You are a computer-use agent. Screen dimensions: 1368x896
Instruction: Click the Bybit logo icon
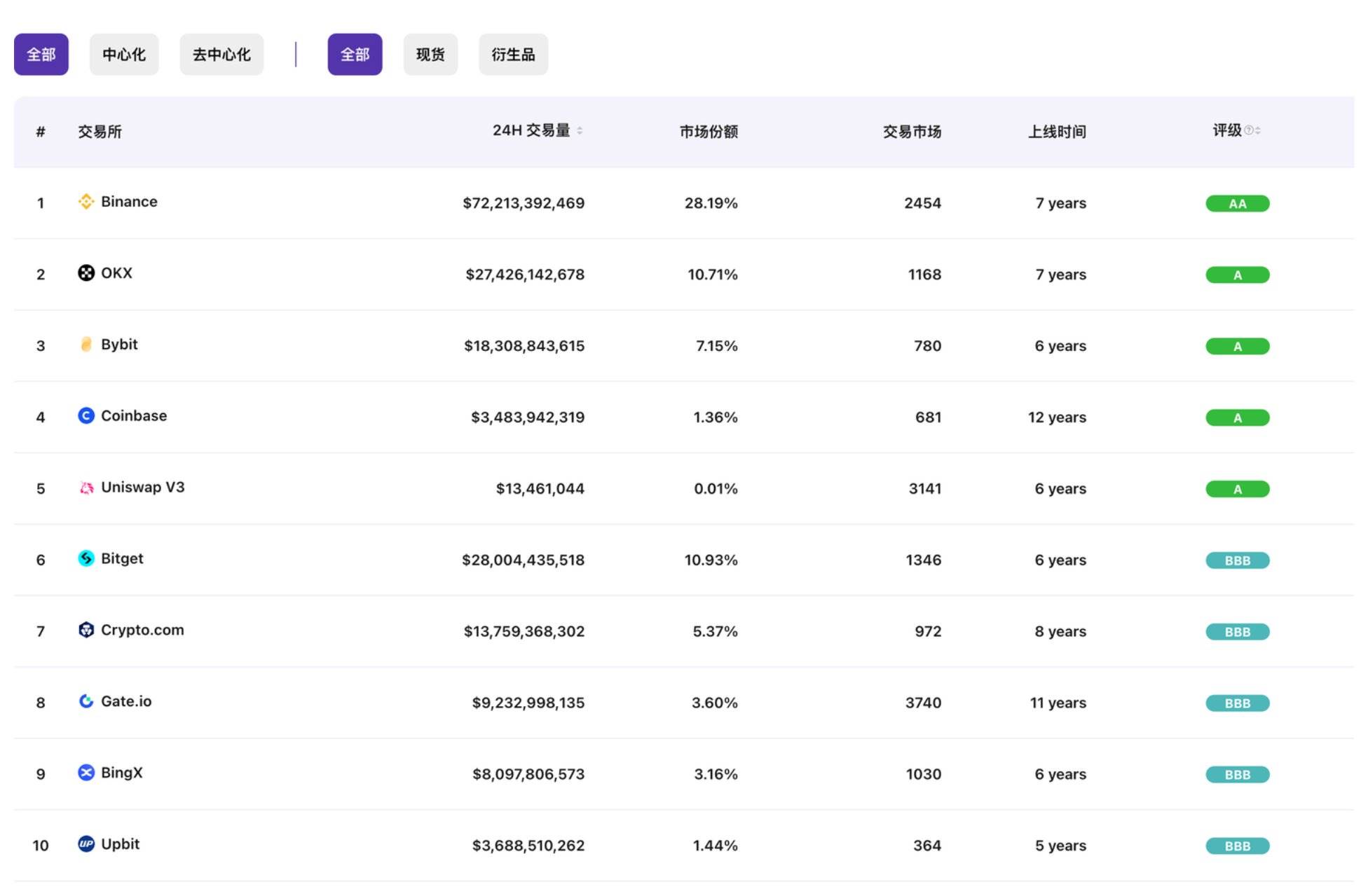(86, 345)
